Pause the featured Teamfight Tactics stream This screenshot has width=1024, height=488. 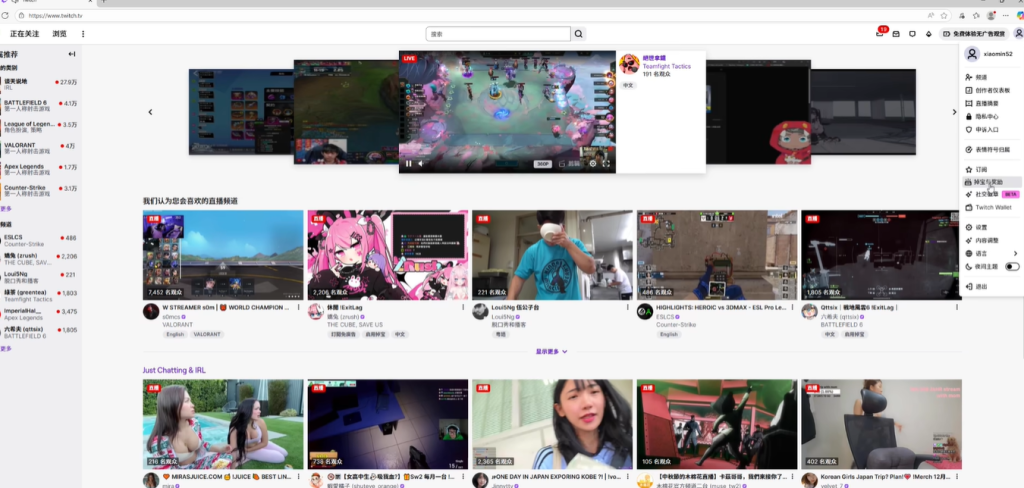click(x=408, y=163)
